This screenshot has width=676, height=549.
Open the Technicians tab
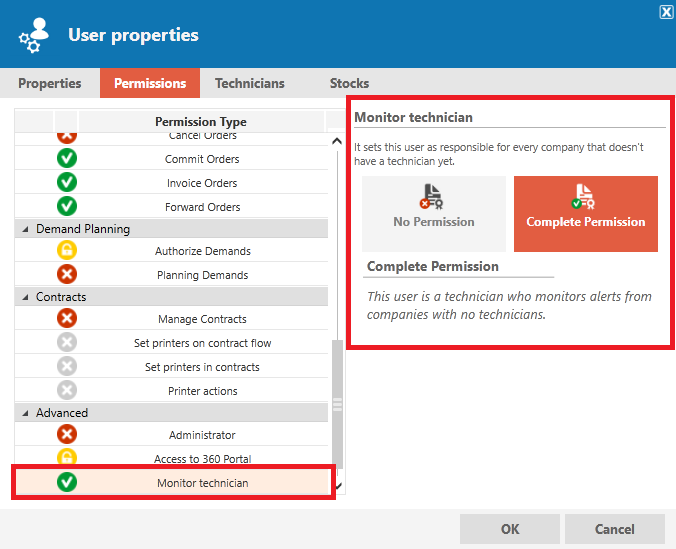(250, 83)
